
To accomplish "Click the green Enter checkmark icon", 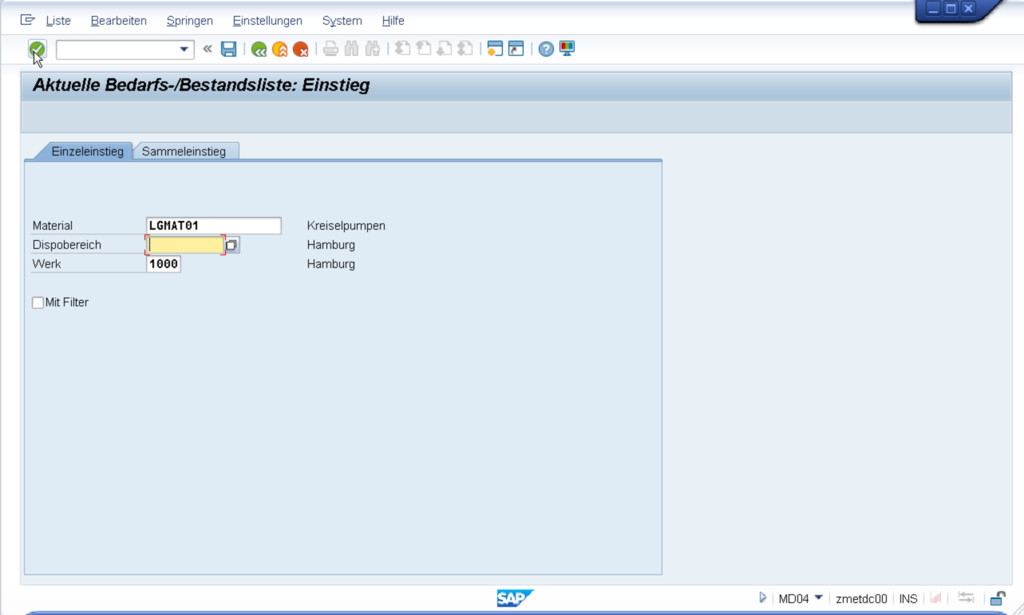I will click(x=37, y=49).
